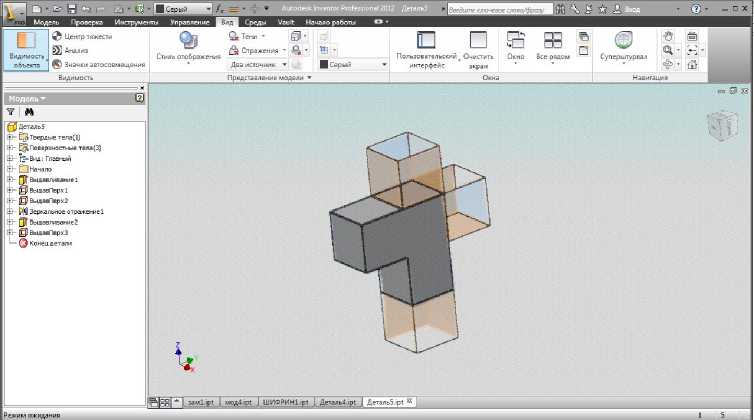Switch to Модель ribbon tab

click(x=46, y=22)
